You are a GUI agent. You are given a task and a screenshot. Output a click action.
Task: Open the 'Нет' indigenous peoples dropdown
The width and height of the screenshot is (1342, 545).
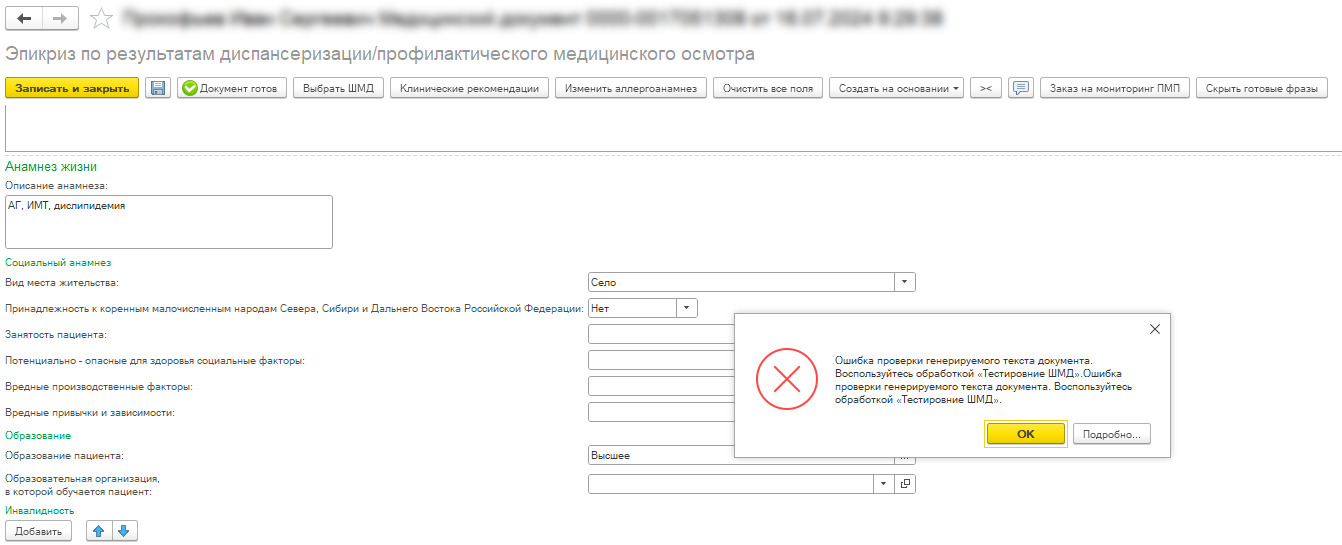[686, 308]
